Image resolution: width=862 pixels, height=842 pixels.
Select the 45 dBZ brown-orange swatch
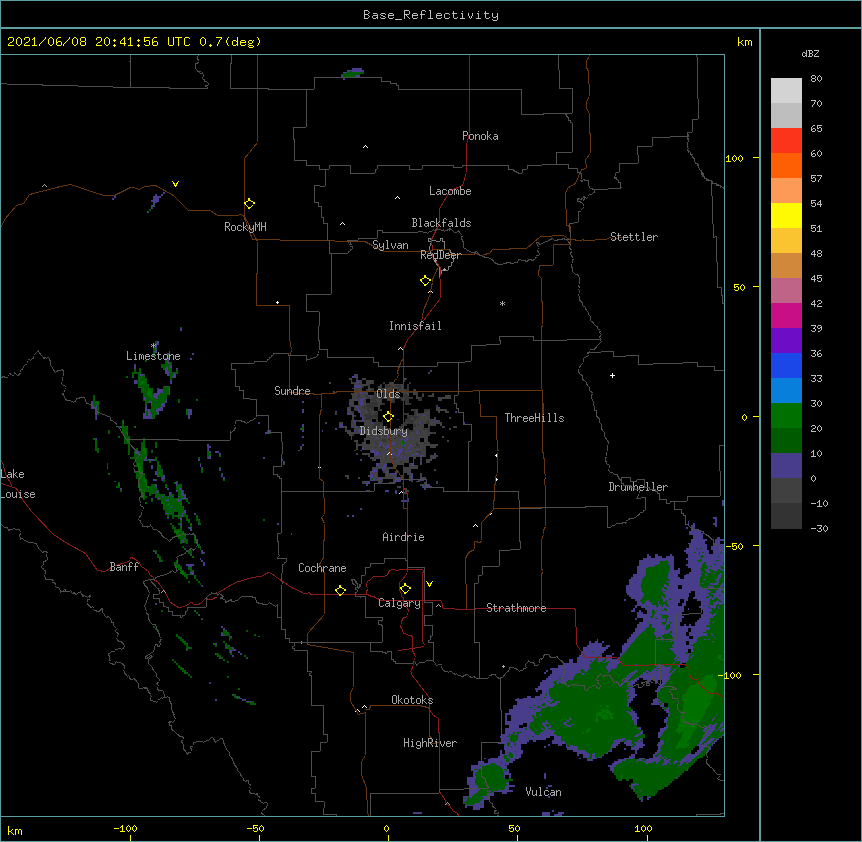[x=786, y=265]
